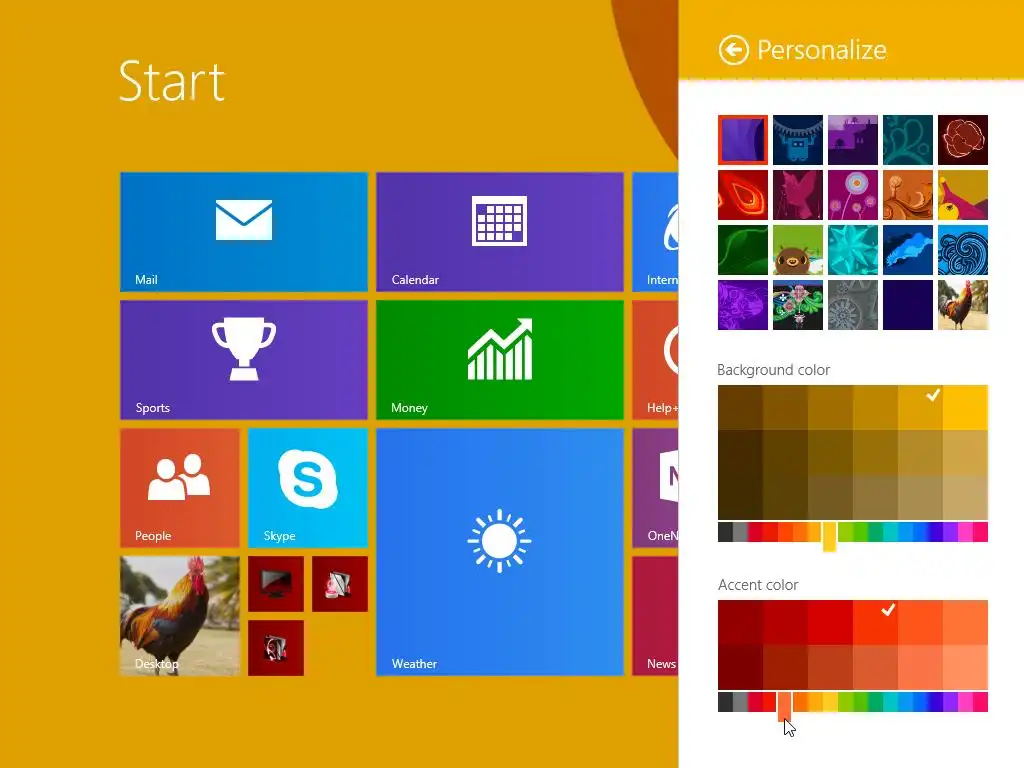Choose the blue robot background thumbnail
Image resolution: width=1024 pixels, height=768 pixels.
[x=797, y=140]
